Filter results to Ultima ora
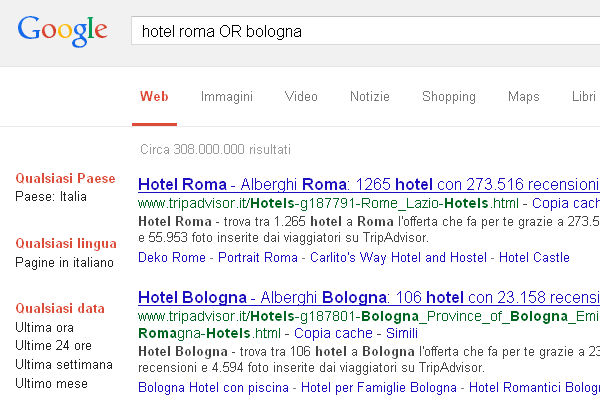This screenshot has height=410, width=600. [x=44, y=327]
